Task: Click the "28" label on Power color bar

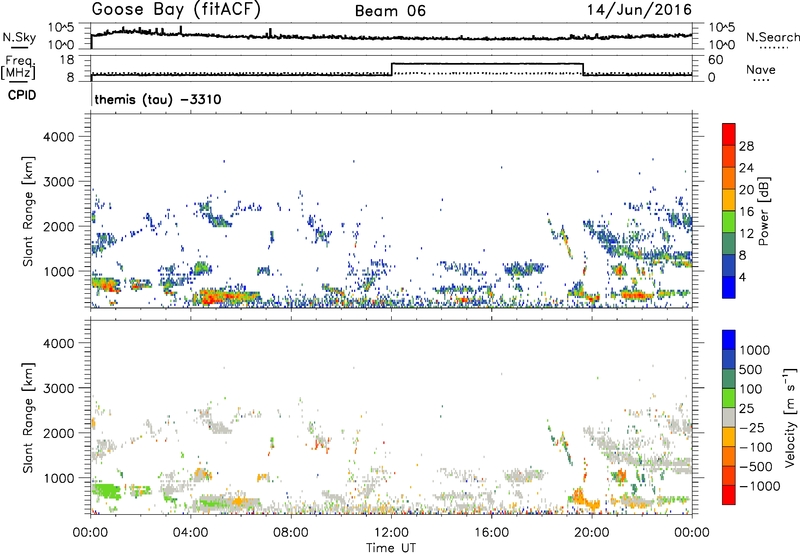Action: 746,146
